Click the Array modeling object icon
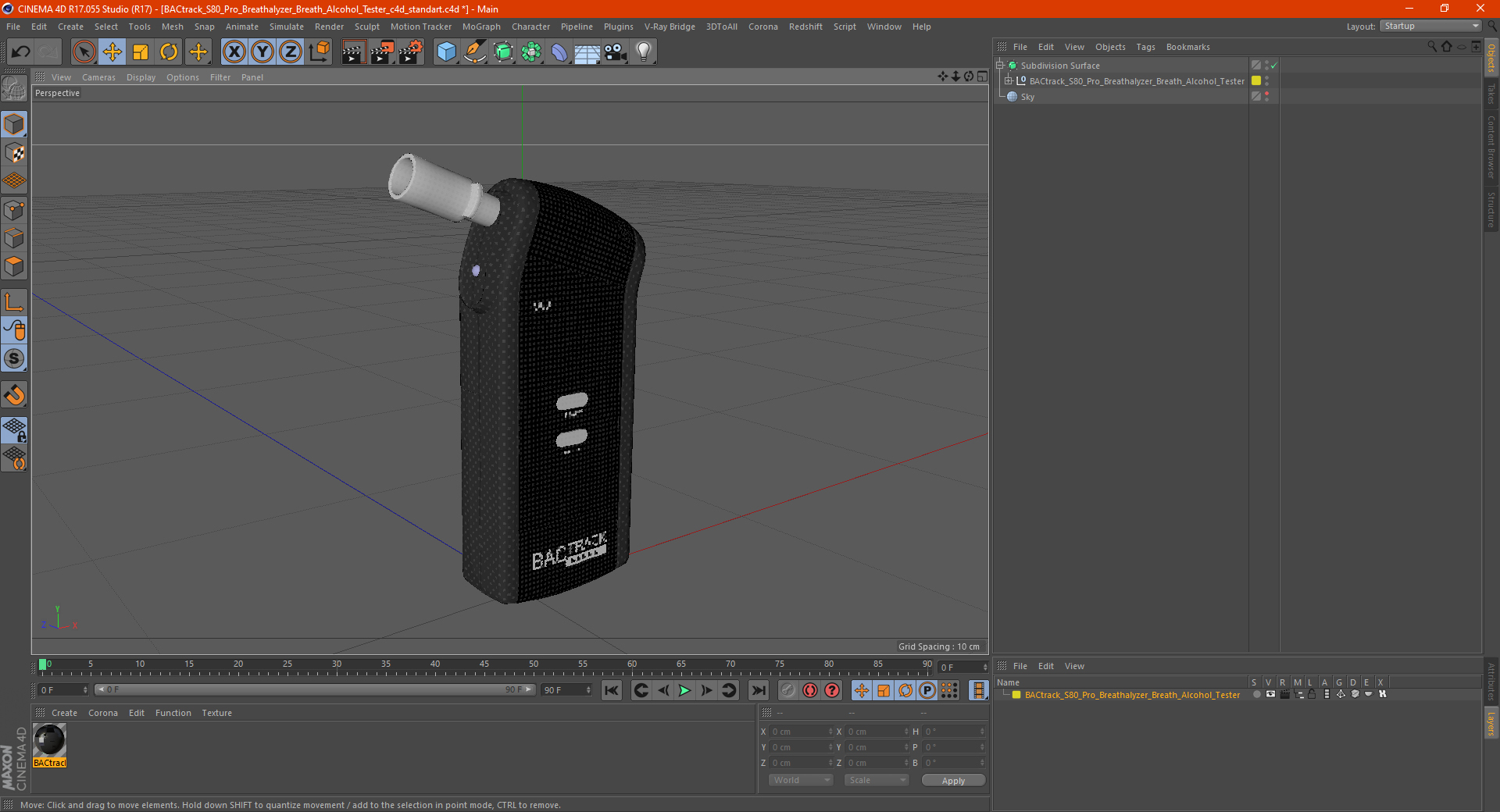 [531, 52]
